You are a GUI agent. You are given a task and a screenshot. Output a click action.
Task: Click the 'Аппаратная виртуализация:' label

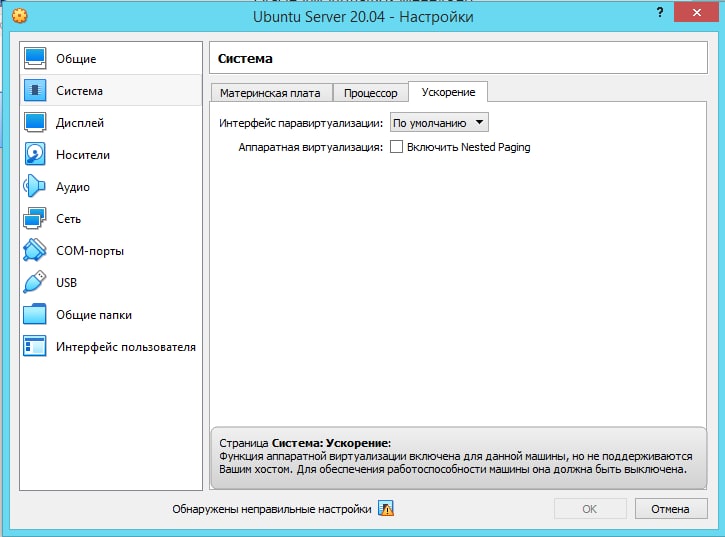[x=311, y=147]
